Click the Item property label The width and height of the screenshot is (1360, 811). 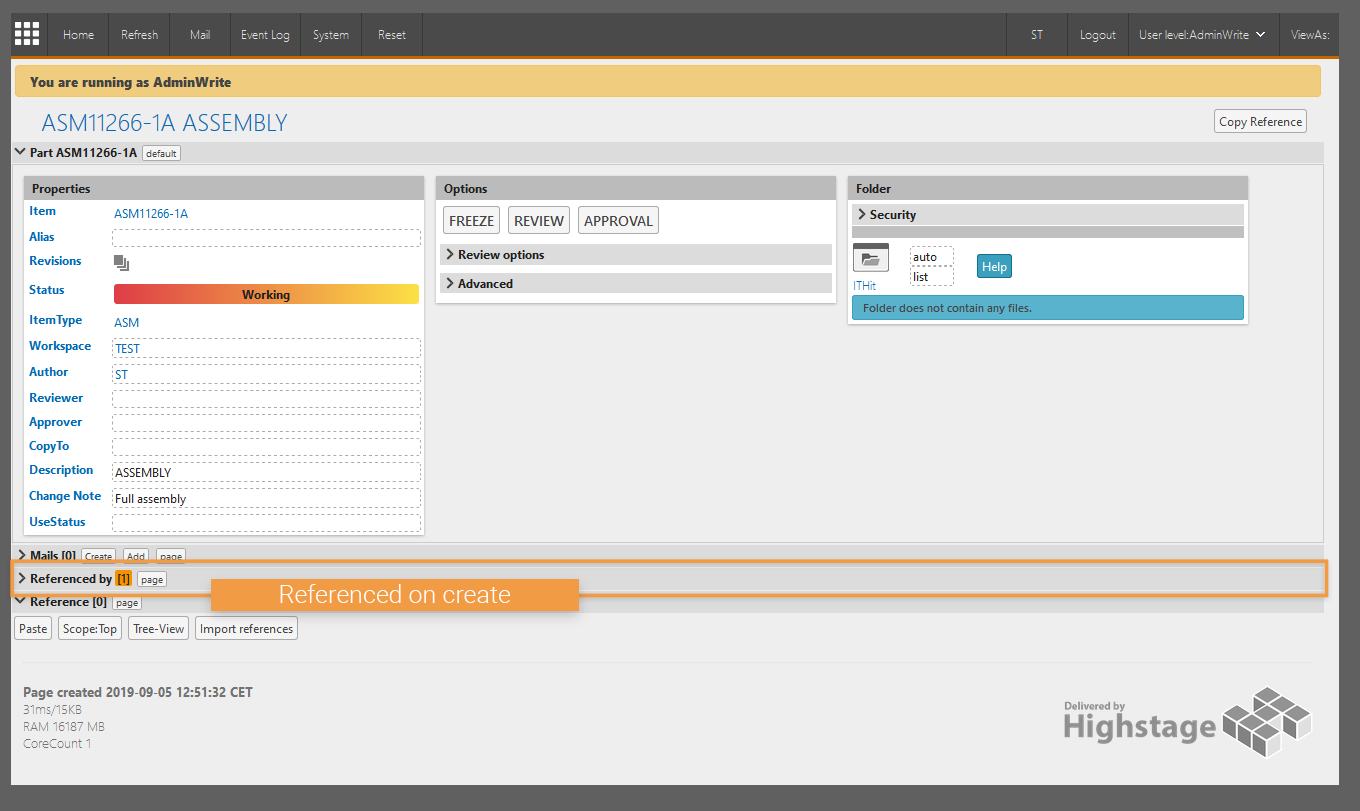coord(42,211)
